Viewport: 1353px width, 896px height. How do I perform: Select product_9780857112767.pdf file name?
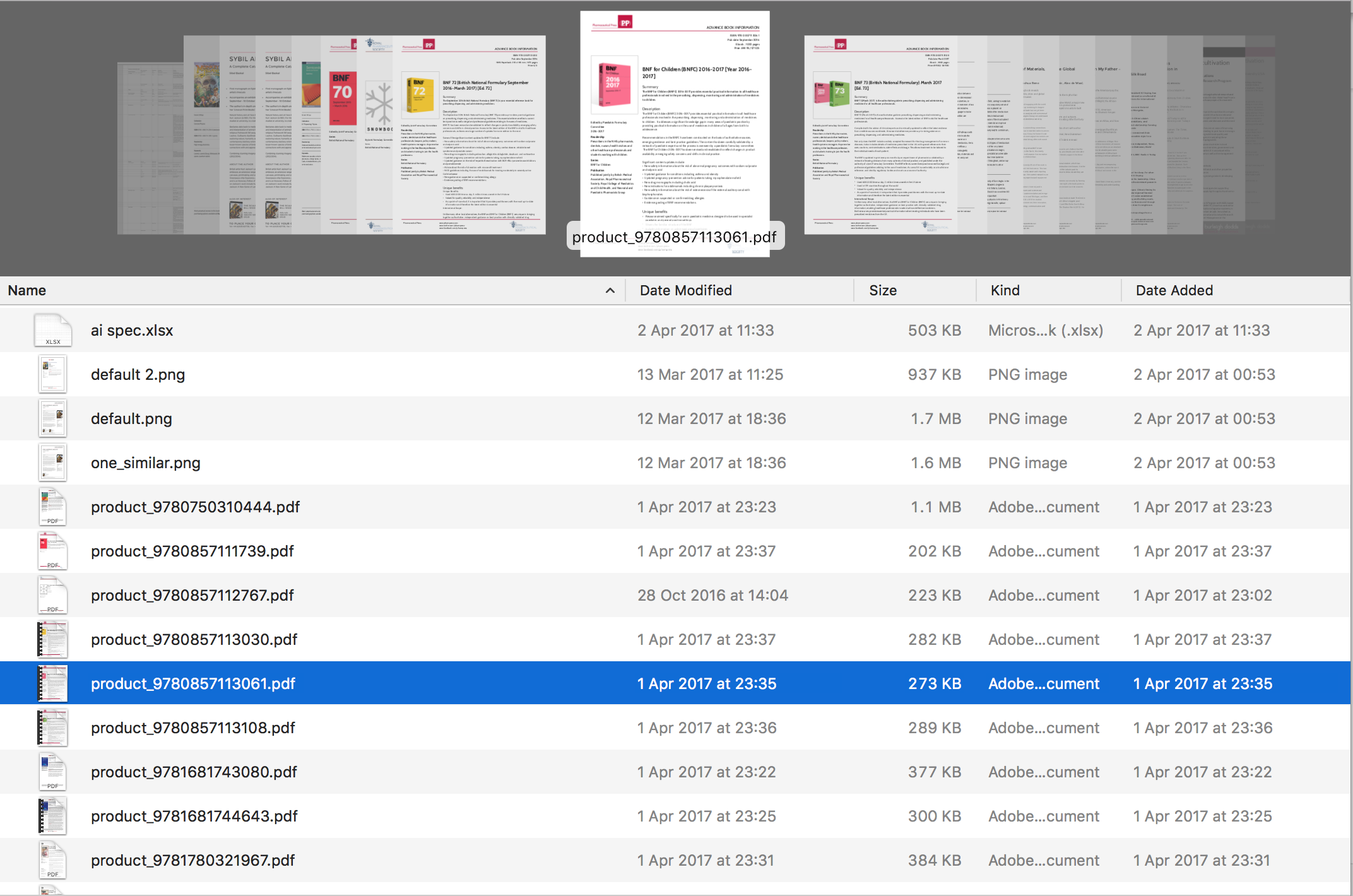click(x=192, y=595)
